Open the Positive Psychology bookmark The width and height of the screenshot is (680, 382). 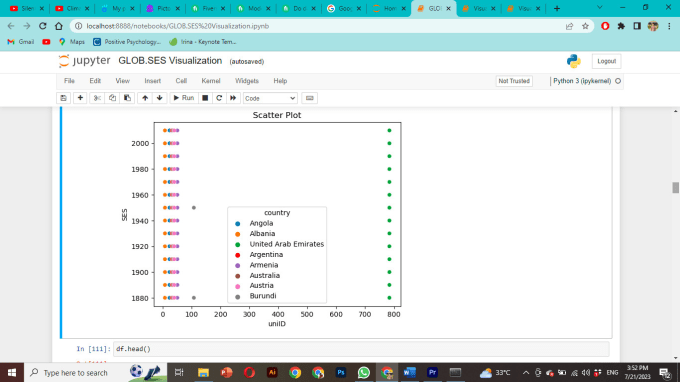coord(127,42)
